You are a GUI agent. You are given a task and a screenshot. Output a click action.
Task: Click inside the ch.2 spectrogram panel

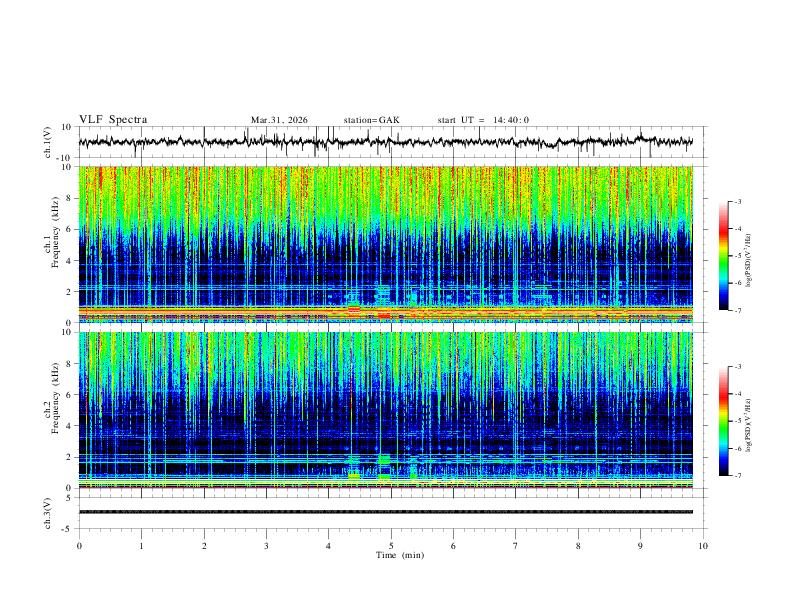click(x=385, y=410)
